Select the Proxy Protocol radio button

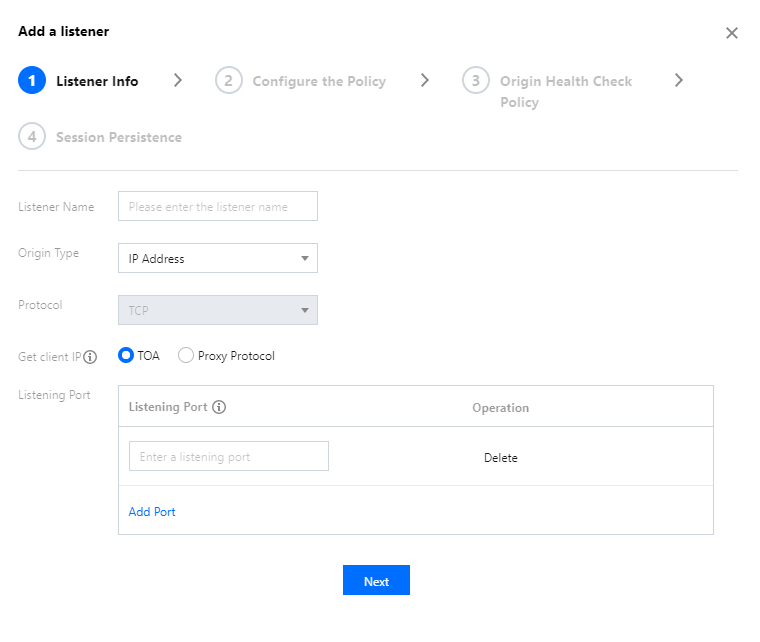click(x=186, y=355)
